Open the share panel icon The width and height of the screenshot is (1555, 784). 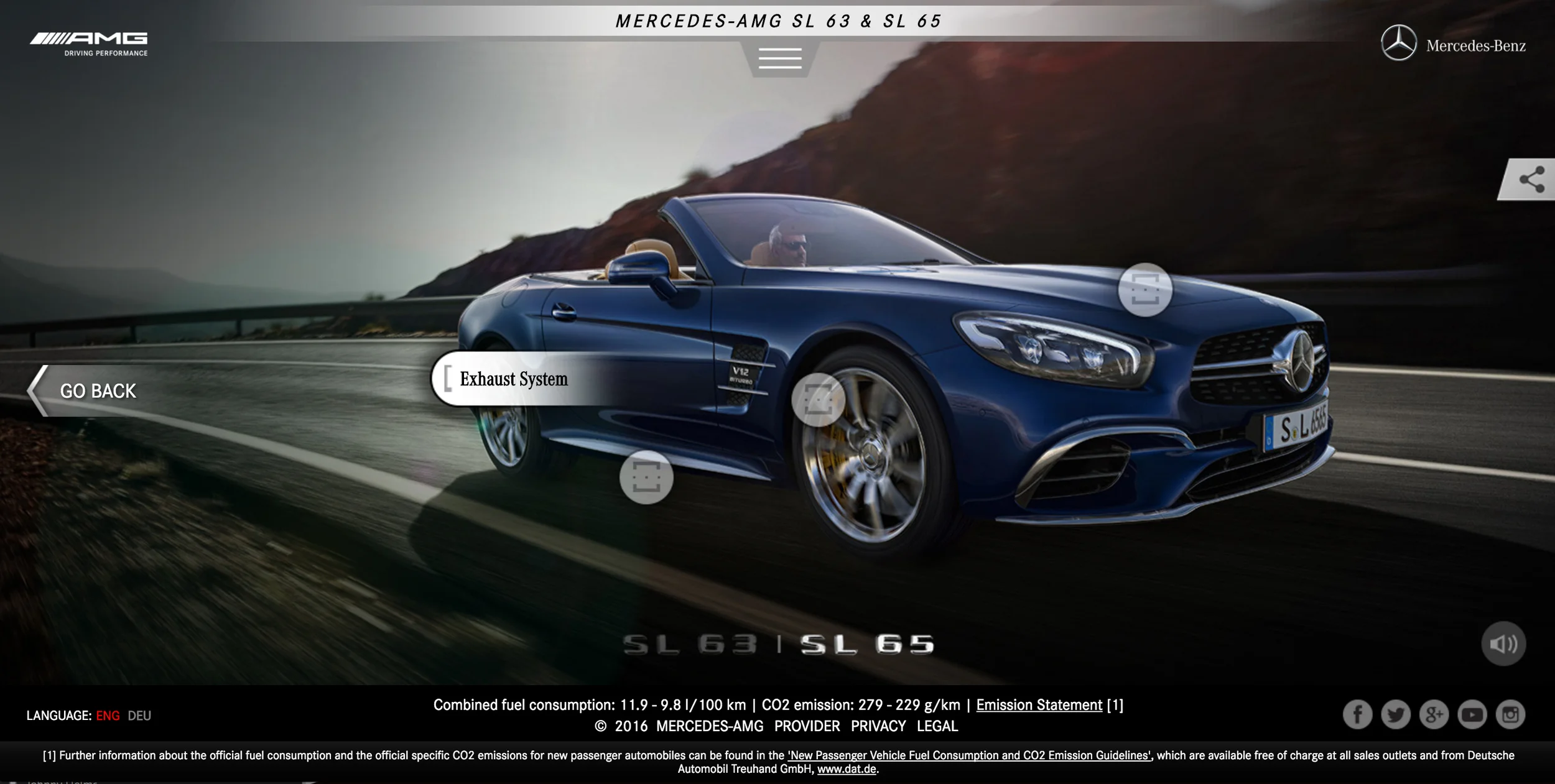(1531, 180)
